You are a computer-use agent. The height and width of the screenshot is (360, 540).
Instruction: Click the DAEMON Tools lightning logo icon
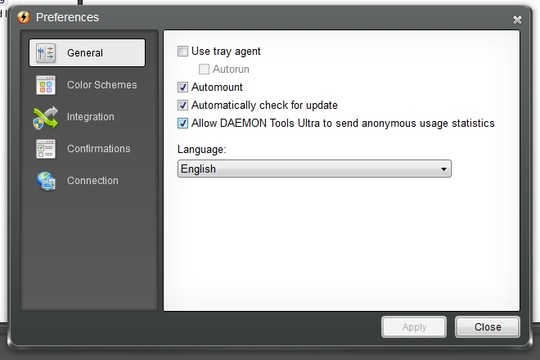point(24,17)
